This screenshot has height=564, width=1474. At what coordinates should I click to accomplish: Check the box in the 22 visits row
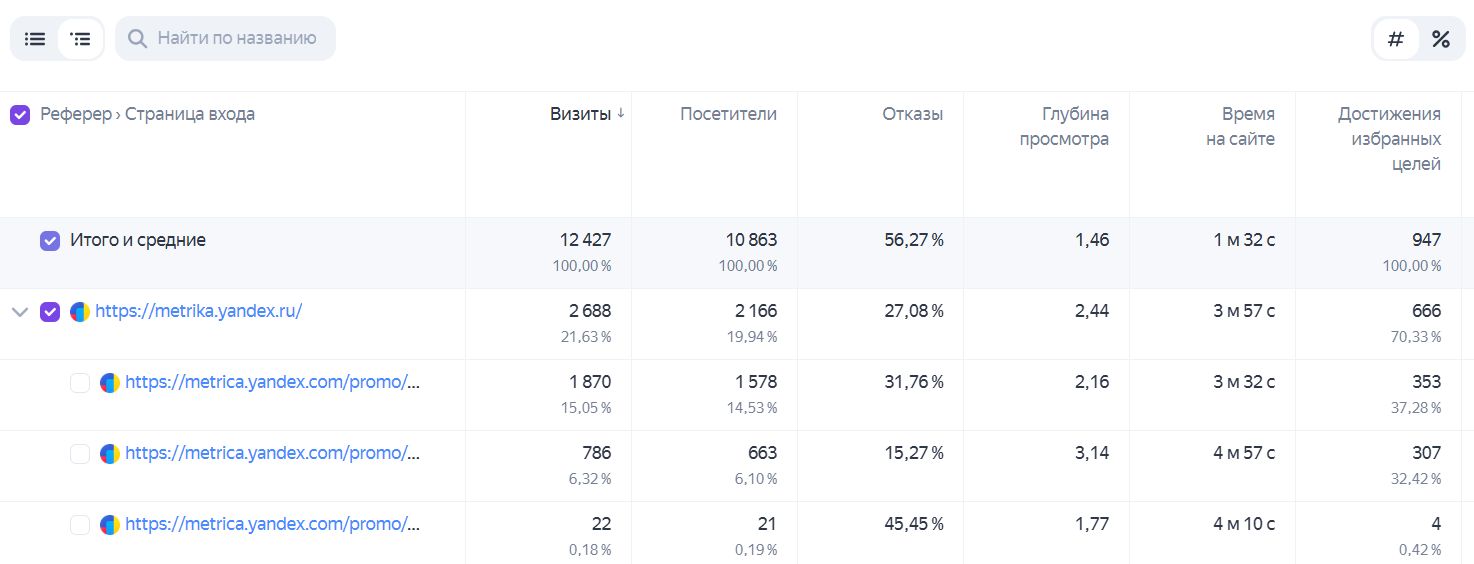[x=80, y=525]
